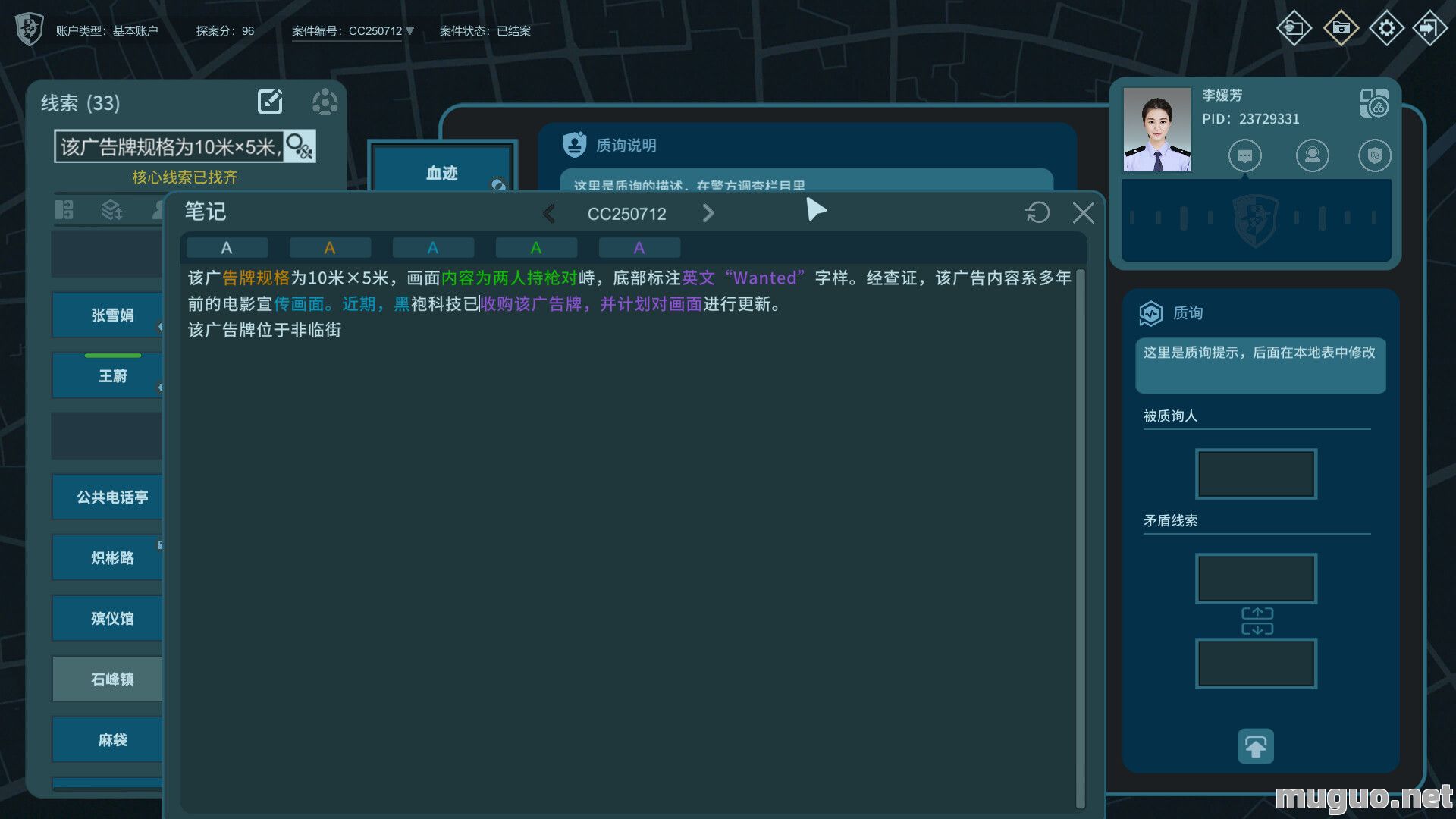The width and height of the screenshot is (1456, 819).
Task: Select the 殡仪馆 clue card
Action: click(108, 618)
